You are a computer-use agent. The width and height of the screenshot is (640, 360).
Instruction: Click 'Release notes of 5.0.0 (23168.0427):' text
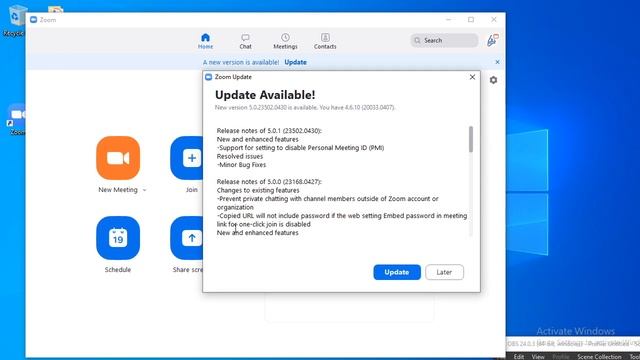point(269,182)
